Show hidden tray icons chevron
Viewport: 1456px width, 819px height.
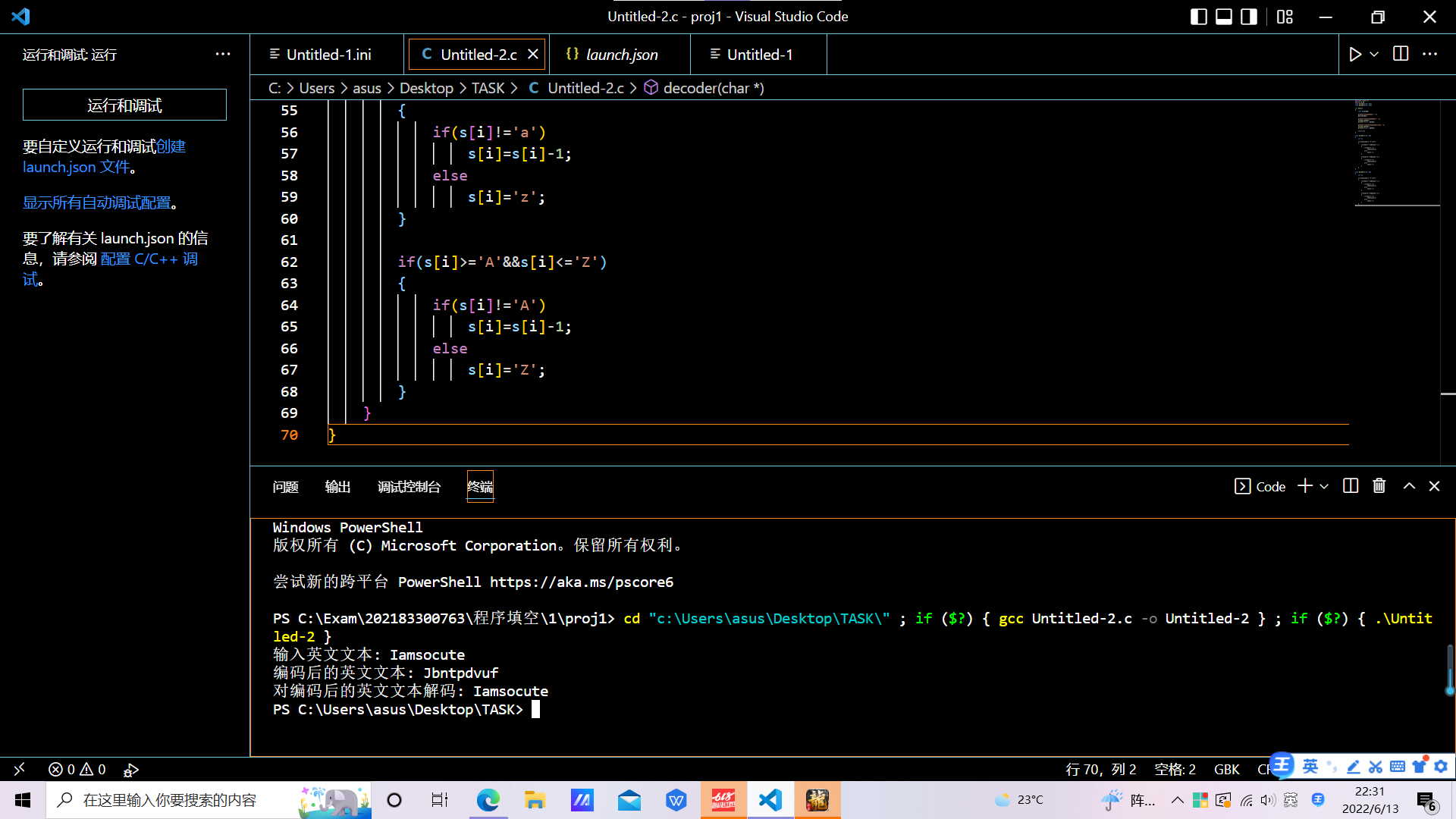pos(1177,800)
